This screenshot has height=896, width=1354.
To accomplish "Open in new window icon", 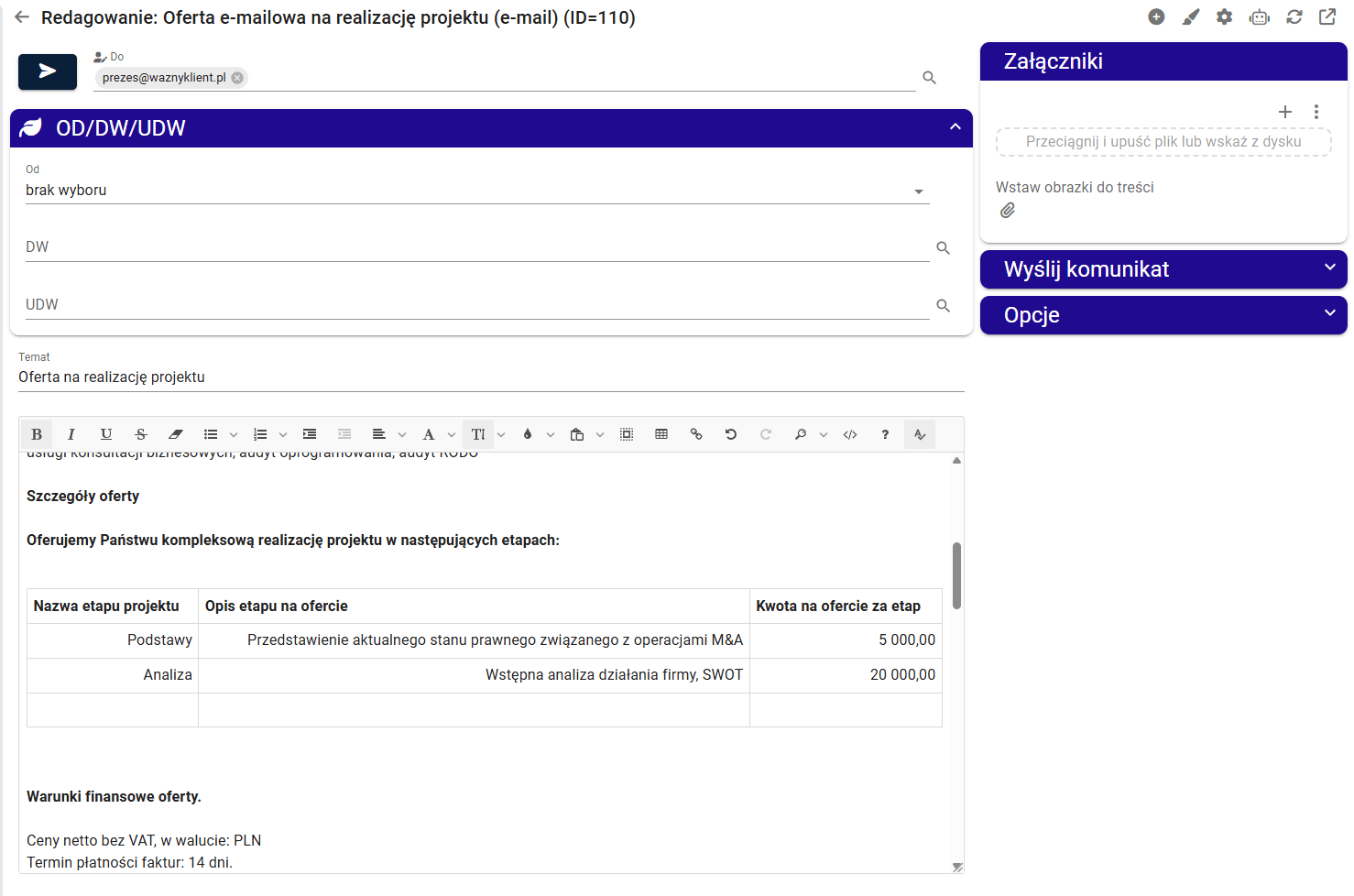I will pyautogui.click(x=1327, y=17).
